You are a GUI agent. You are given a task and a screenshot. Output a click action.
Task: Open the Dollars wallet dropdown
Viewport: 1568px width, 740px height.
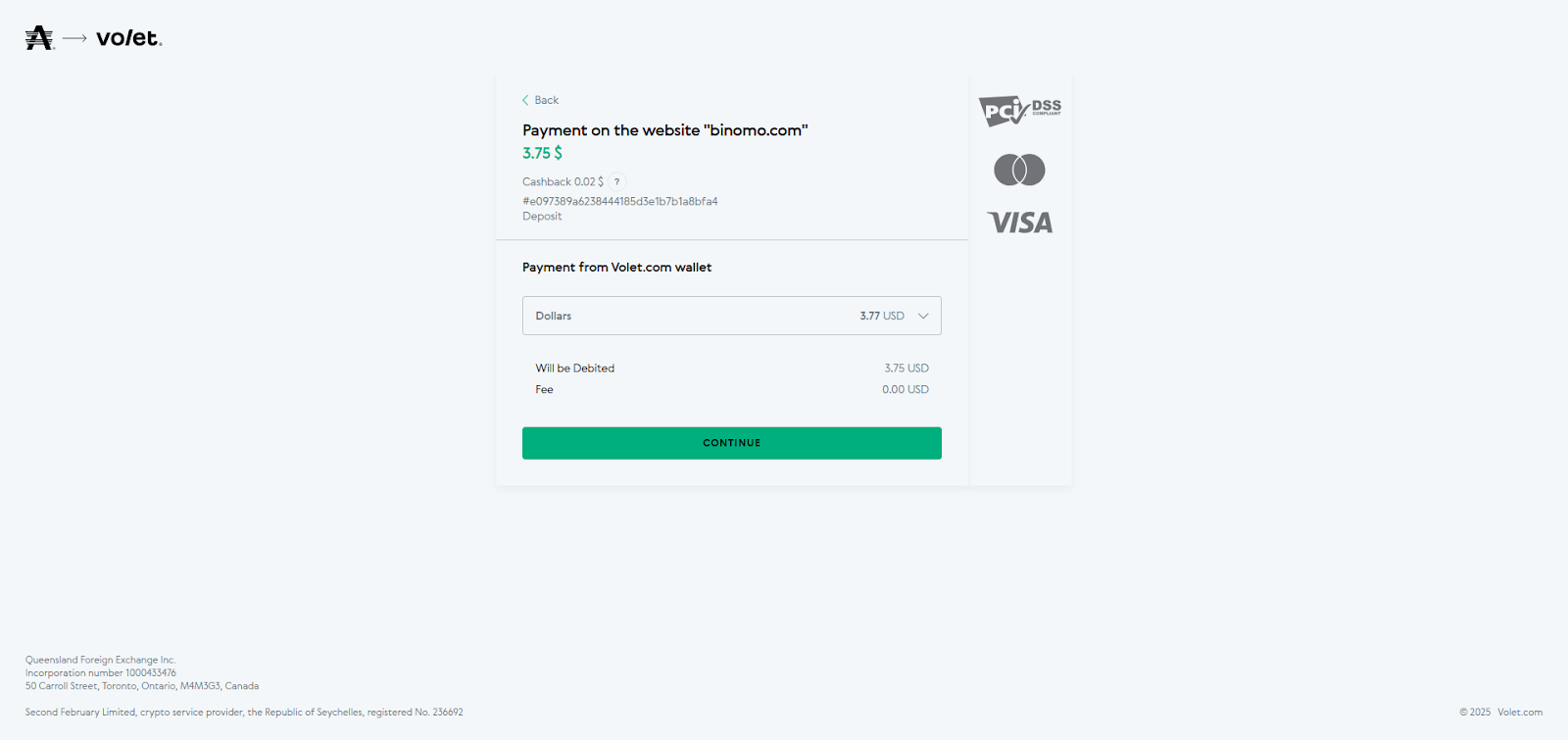pyautogui.click(x=731, y=316)
